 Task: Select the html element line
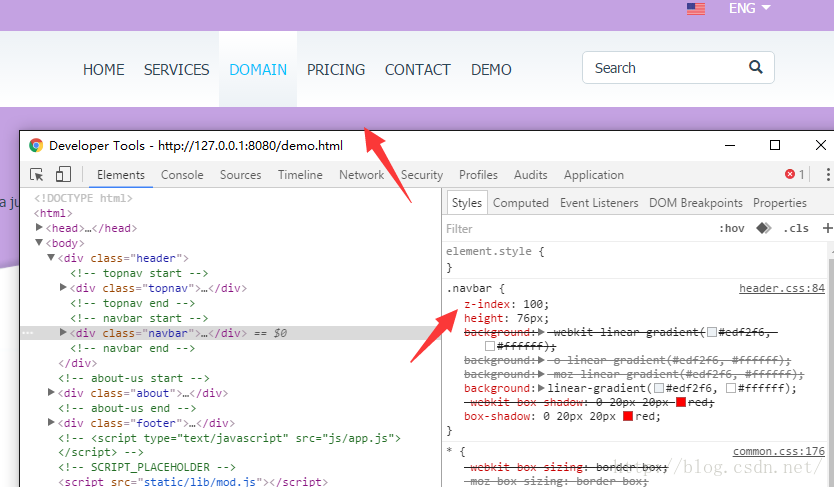(x=53, y=213)
